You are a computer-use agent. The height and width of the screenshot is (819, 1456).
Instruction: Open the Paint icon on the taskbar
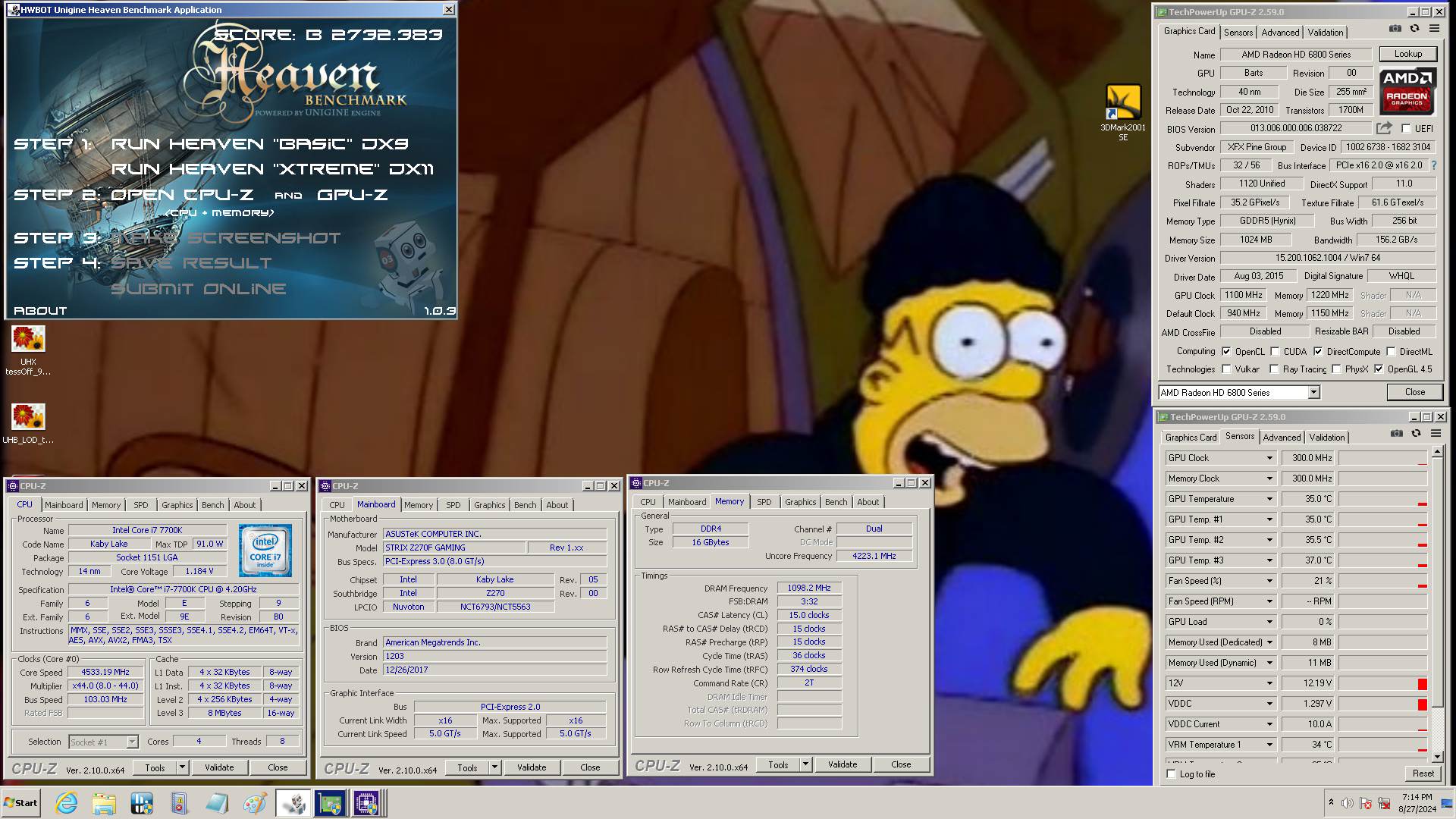(254, 803)
